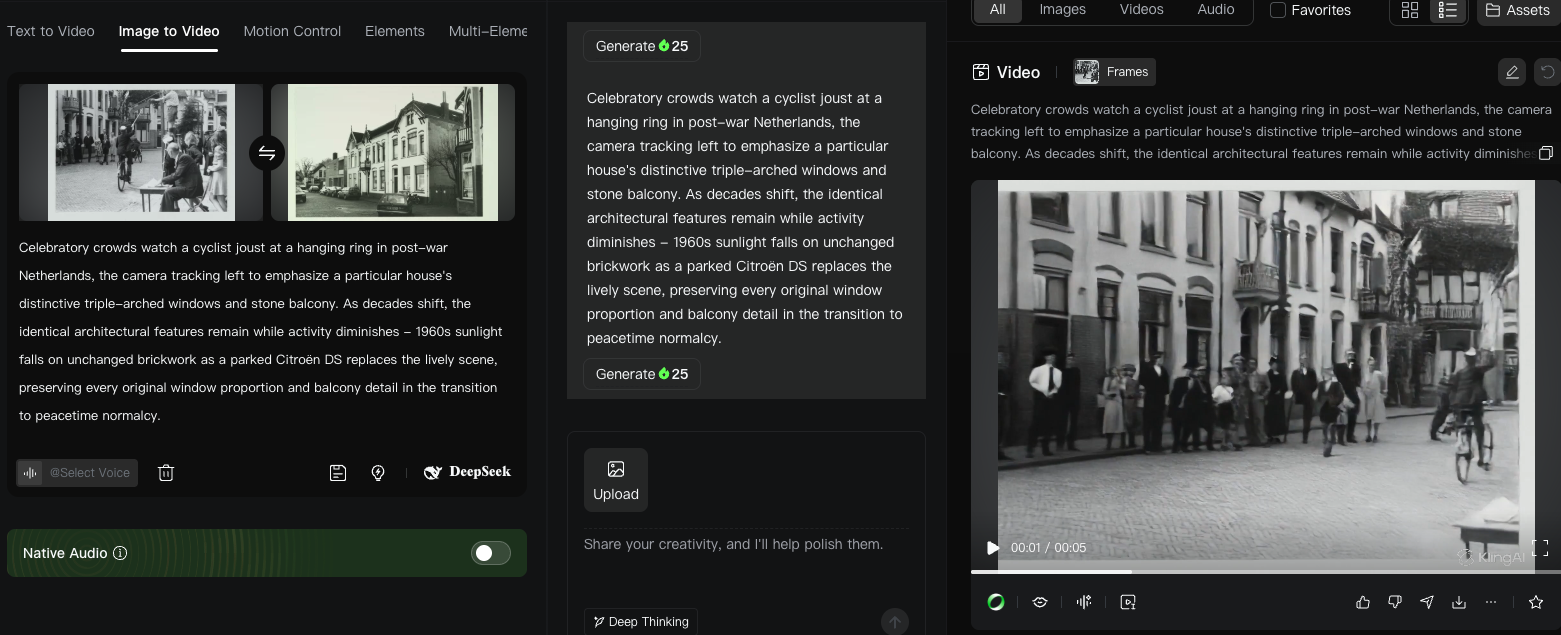1561x635 pixels.
Task: Open the Select Voice dropdown
Action: pyautogui.click(x=78, y=473)
